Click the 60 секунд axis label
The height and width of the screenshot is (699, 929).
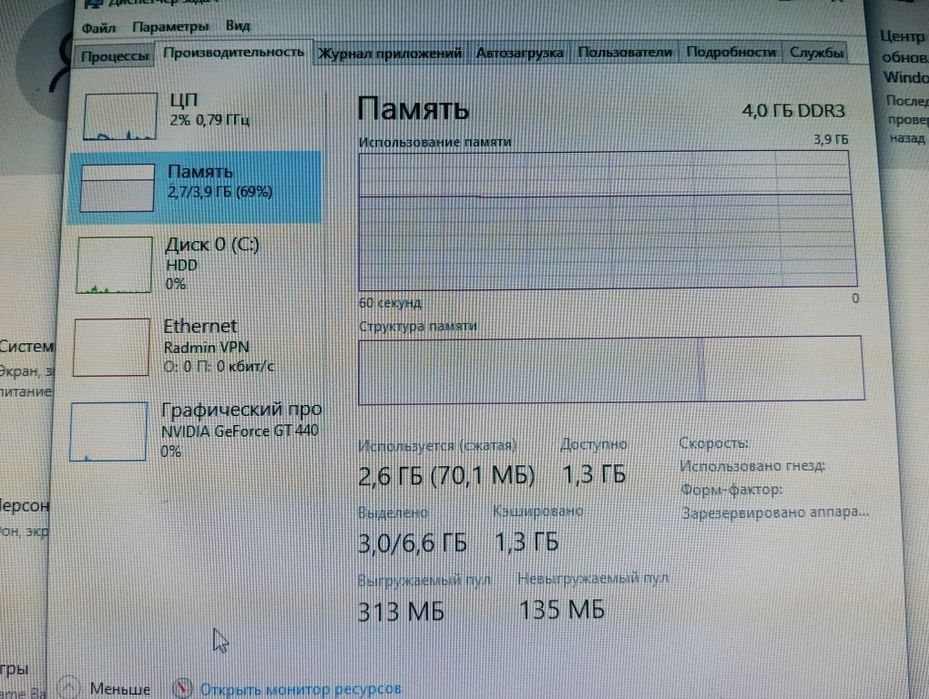(390, 303)
